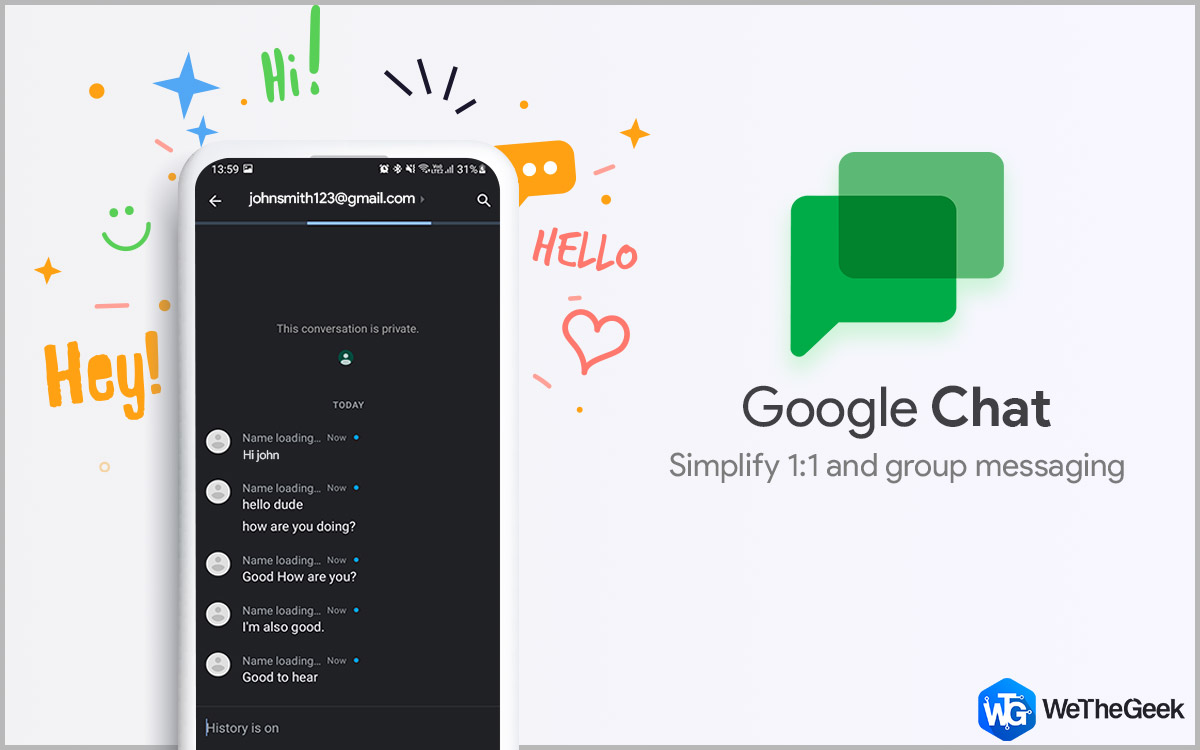
Task: Tap avatar beside "I'm also good." message
Action: click(x=218, y=614)
